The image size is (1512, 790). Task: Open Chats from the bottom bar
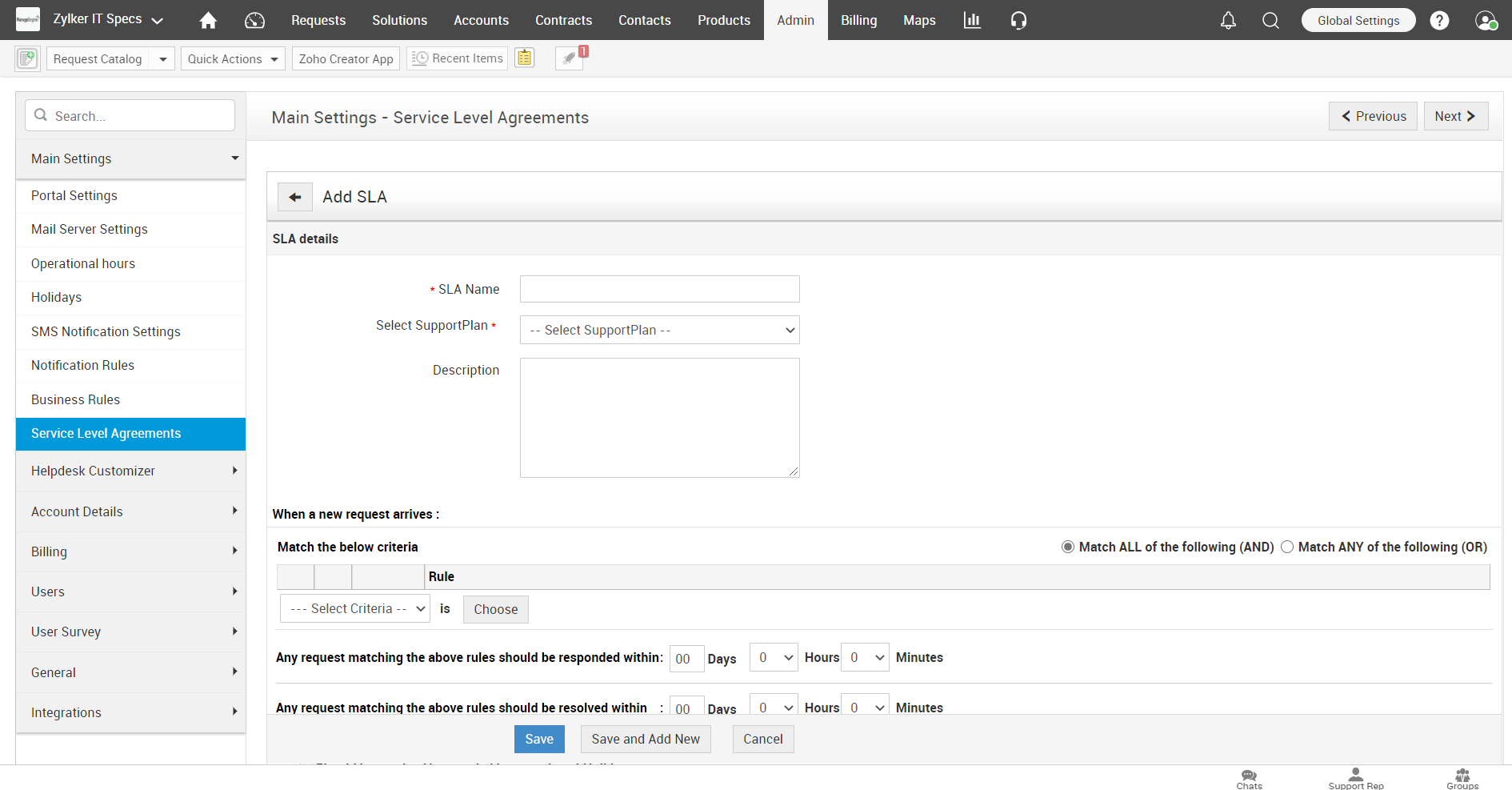[x=1248, y=778]
